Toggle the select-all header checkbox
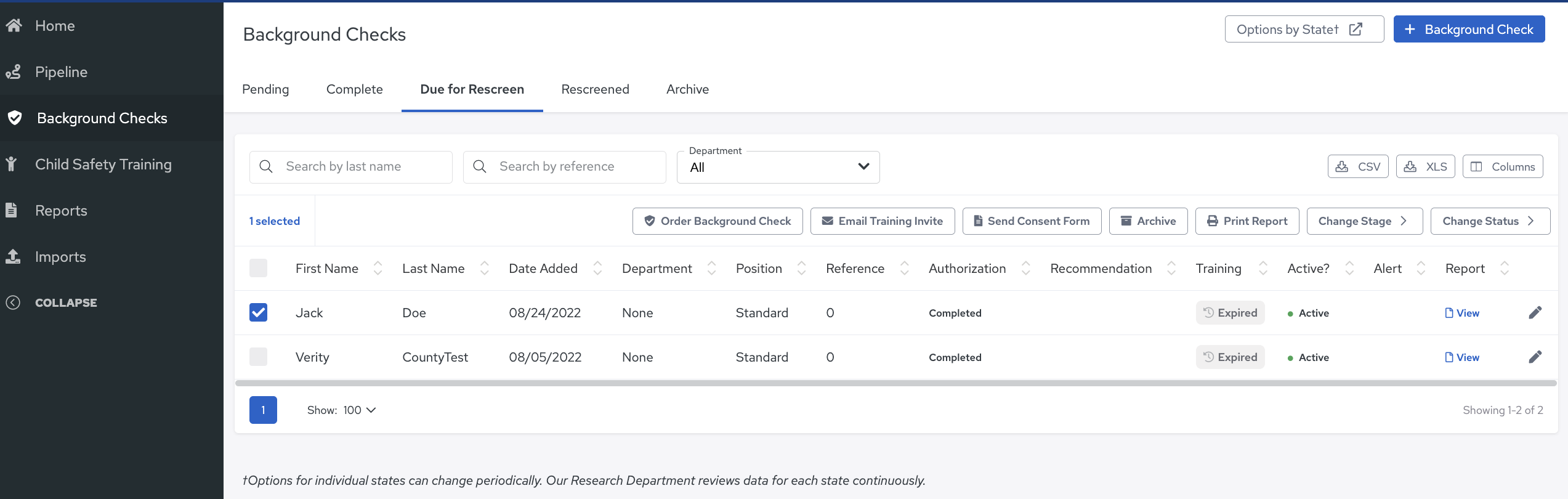Screen dimensions: 1568x499 (258, 268)
